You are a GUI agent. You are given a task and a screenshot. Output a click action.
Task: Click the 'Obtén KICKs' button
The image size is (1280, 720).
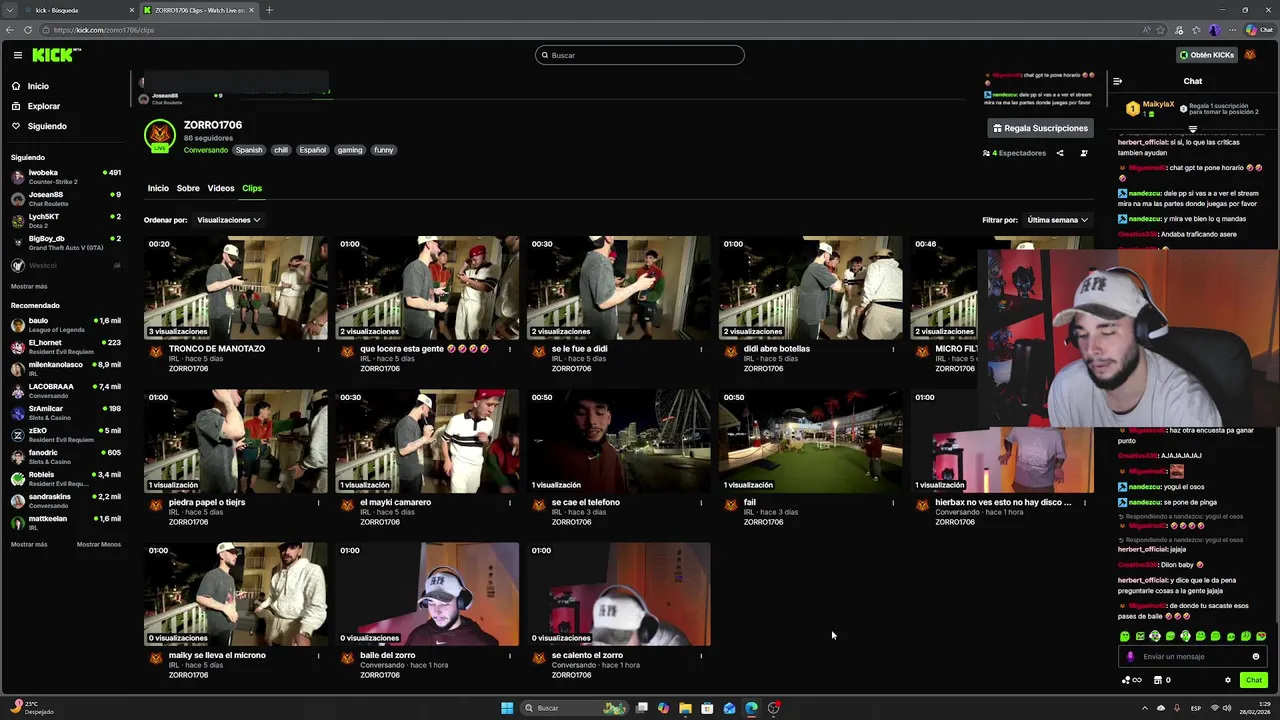point(1206,55)
